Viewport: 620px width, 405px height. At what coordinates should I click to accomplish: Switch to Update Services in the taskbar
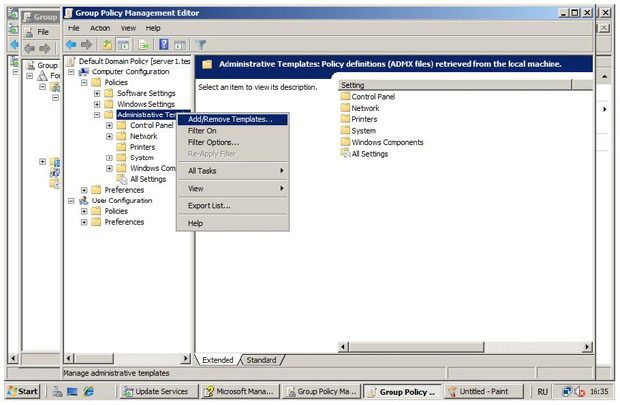click(159, 391)
